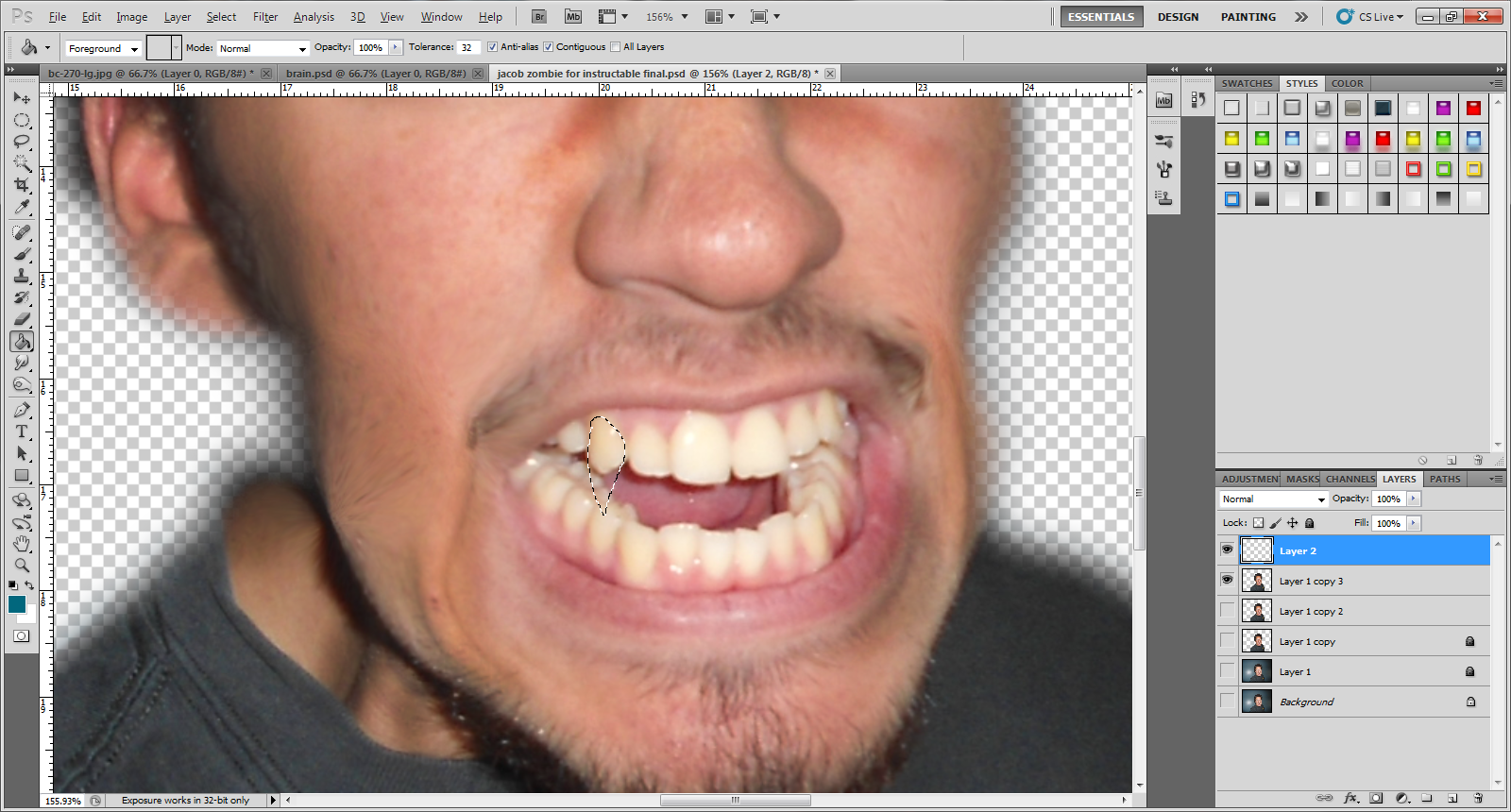The width and height of the screenshot is (1511, 812).
Task: Toggle the Anti-alias checkbox
Action: [492, 47]
